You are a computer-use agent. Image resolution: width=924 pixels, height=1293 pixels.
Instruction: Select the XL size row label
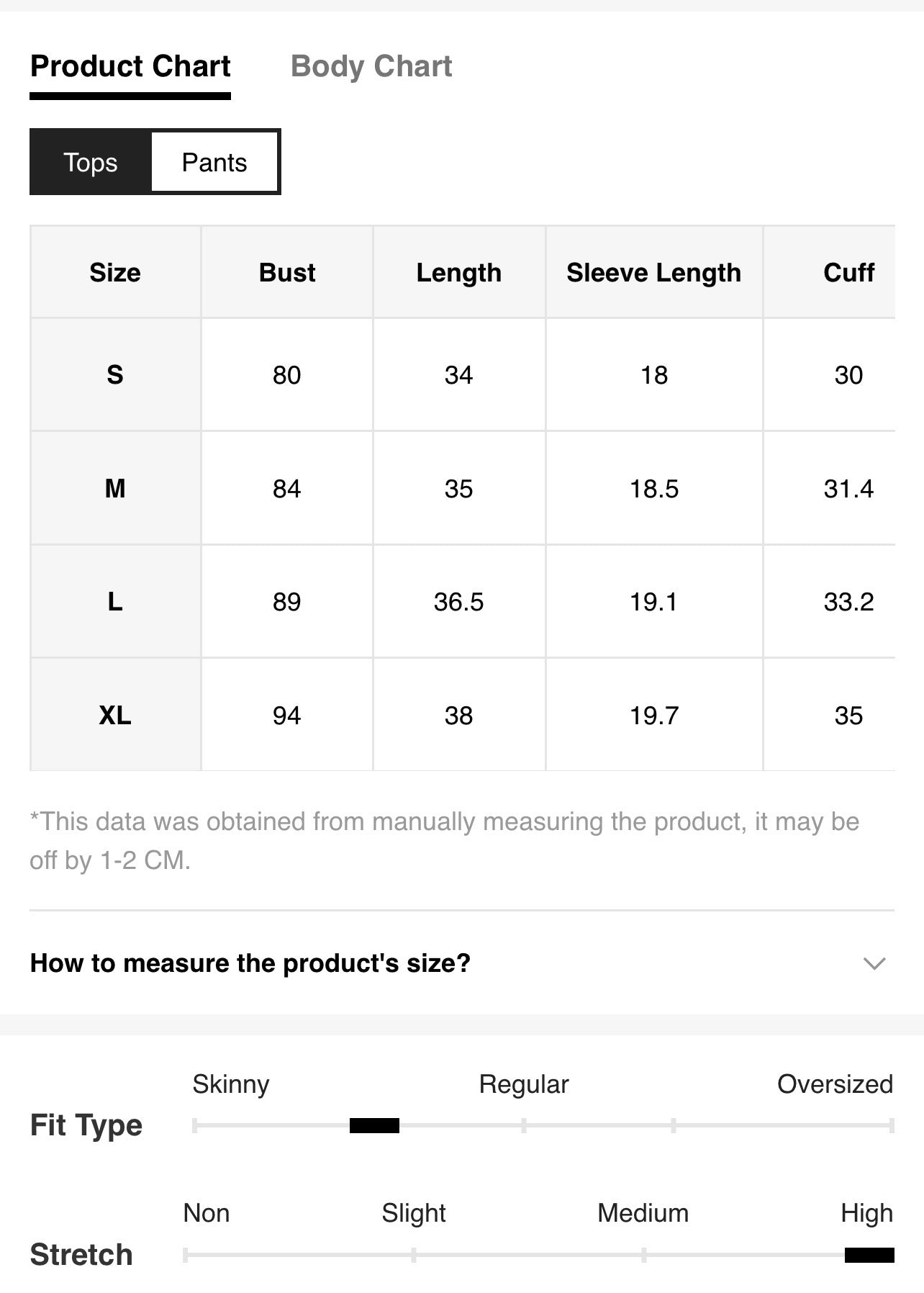(x=115, y=715)
